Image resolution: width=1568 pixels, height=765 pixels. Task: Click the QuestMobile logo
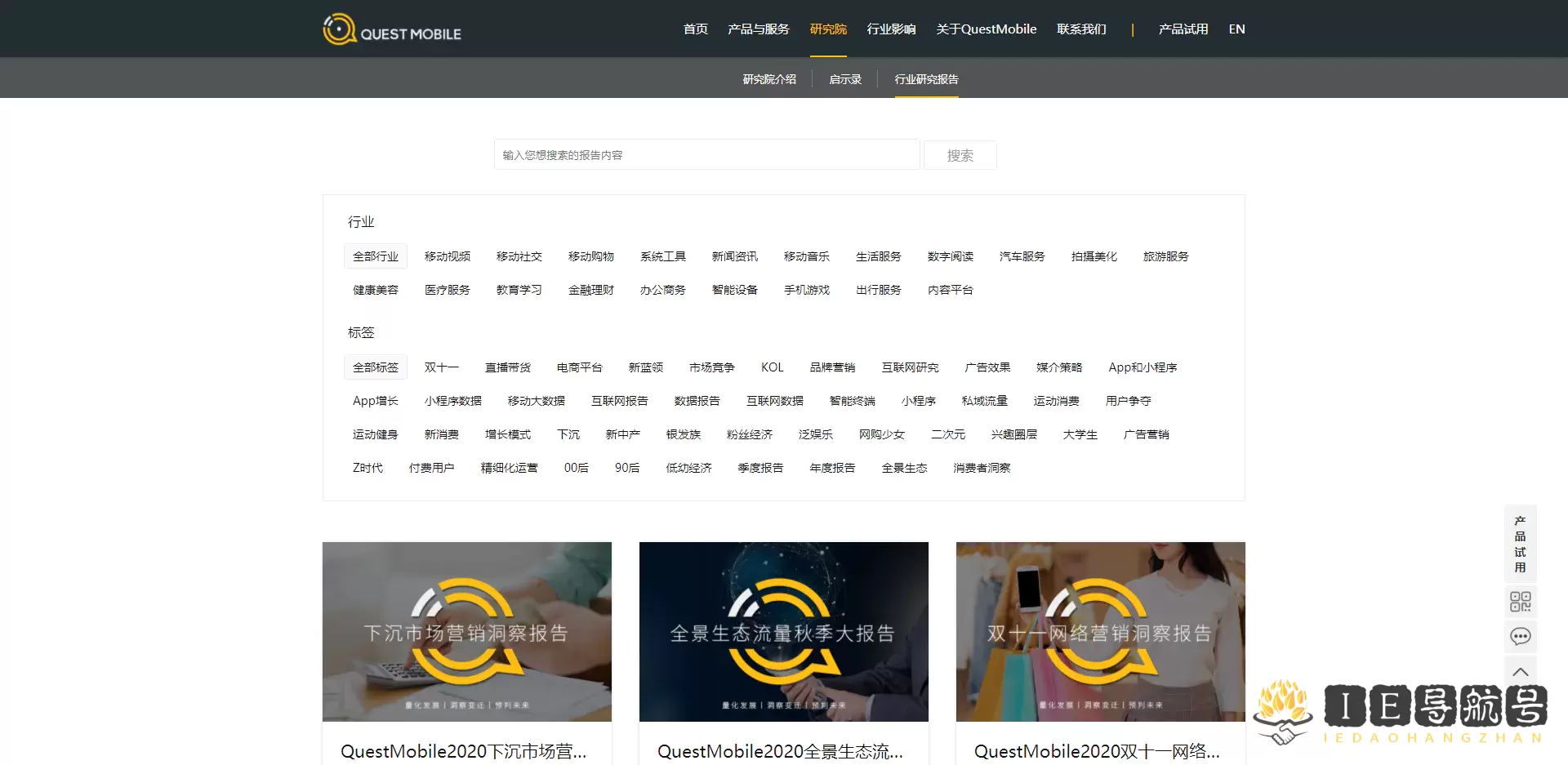[x=392, y=29]
